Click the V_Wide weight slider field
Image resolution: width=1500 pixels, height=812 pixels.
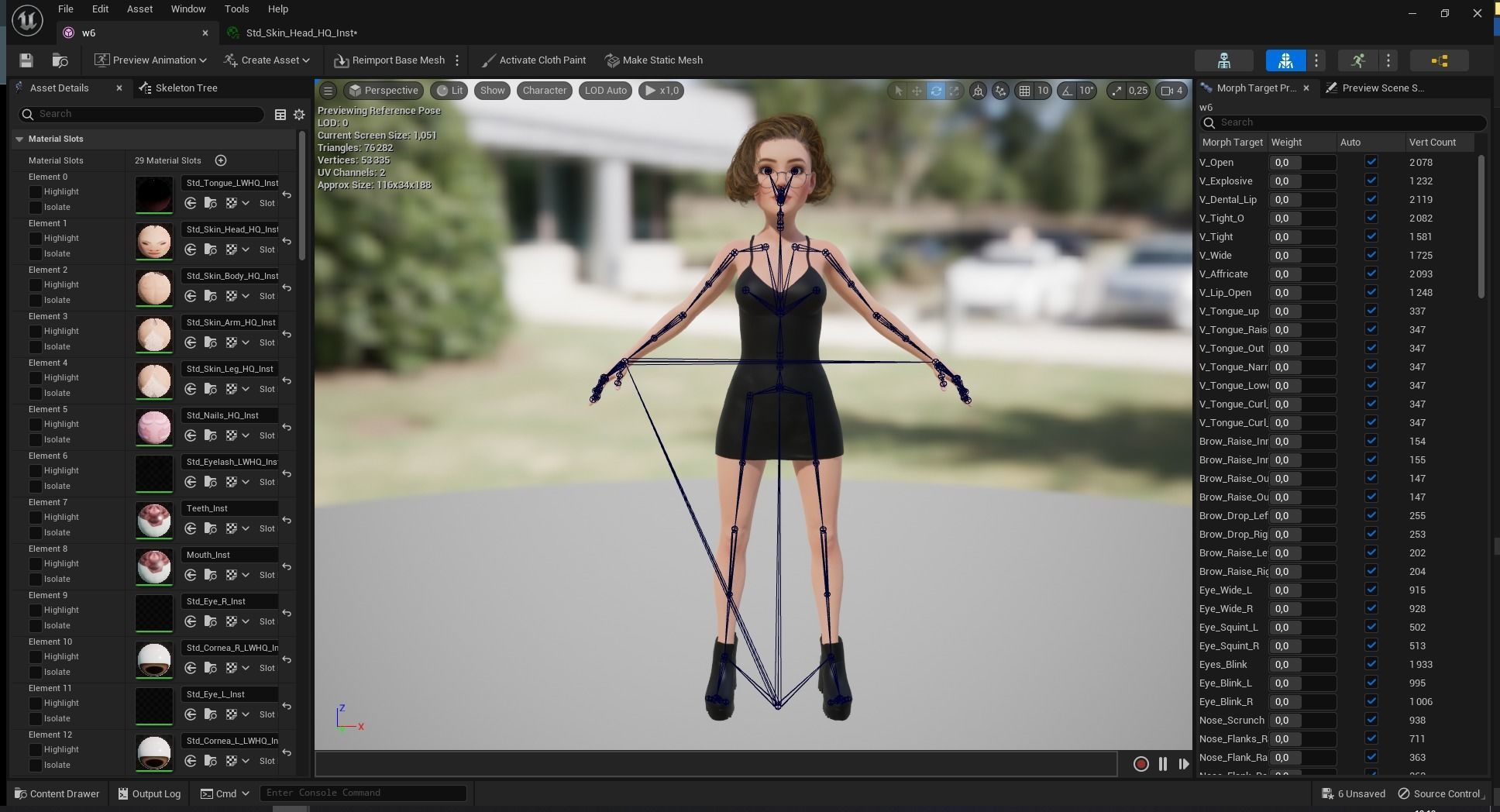pyautogui.click(x=1302, y=256)
